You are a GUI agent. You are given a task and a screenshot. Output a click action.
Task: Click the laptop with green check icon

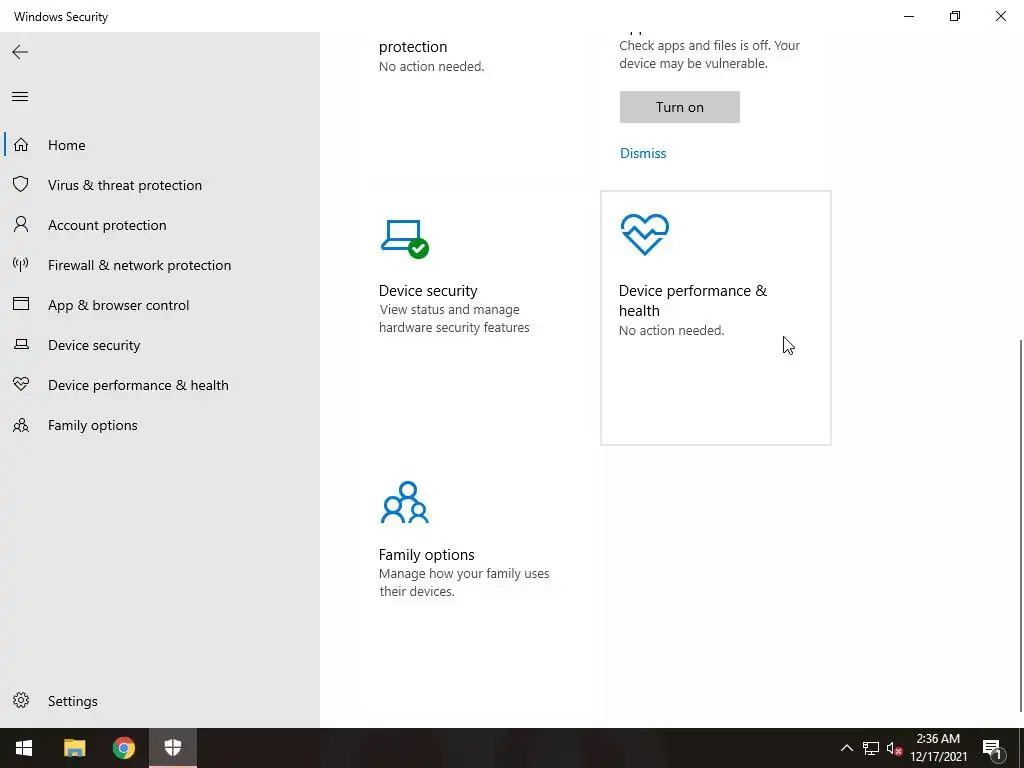pos(405,239)
